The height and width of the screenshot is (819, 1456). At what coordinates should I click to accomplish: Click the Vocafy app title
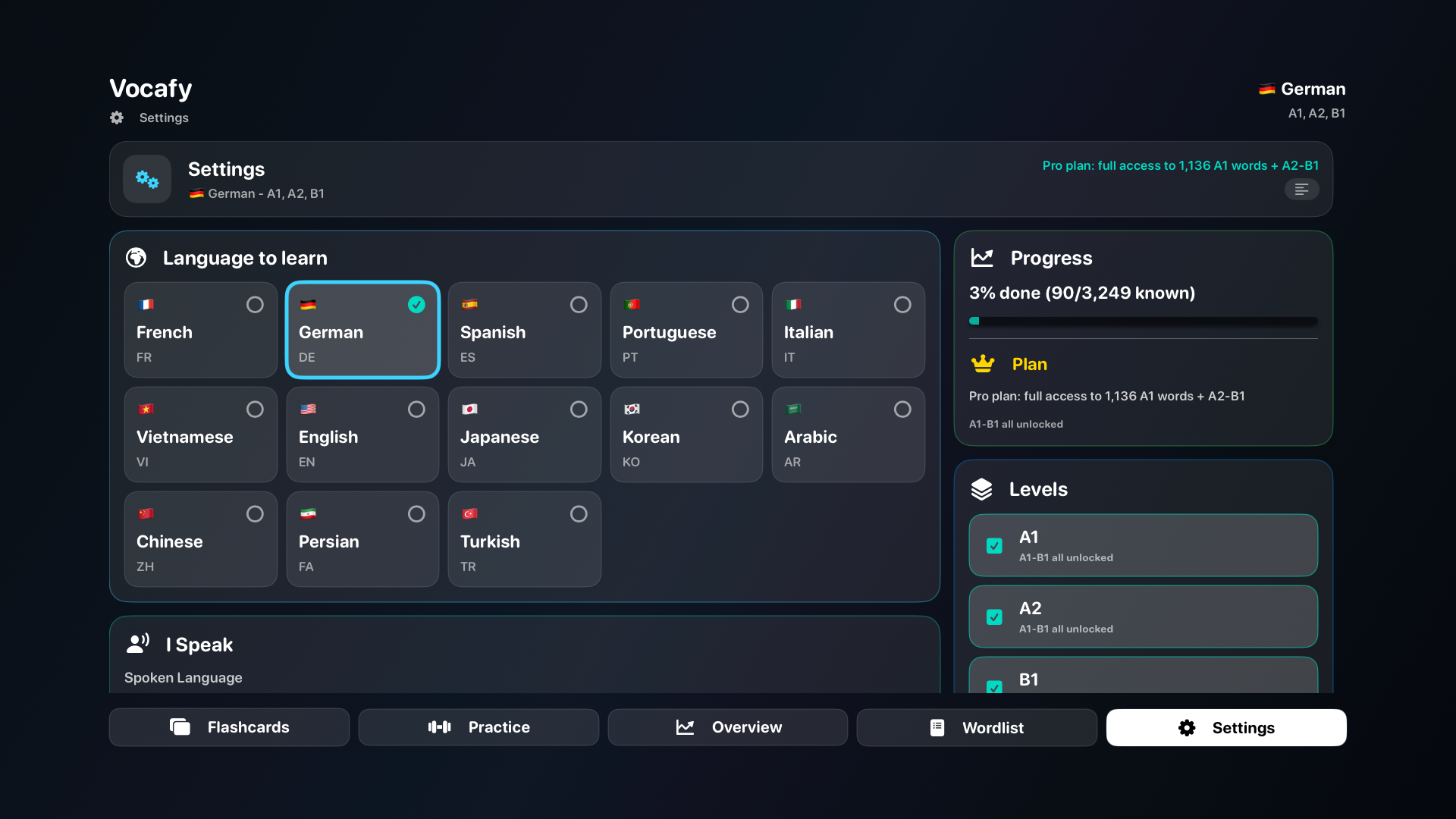[x=151, y=89]
